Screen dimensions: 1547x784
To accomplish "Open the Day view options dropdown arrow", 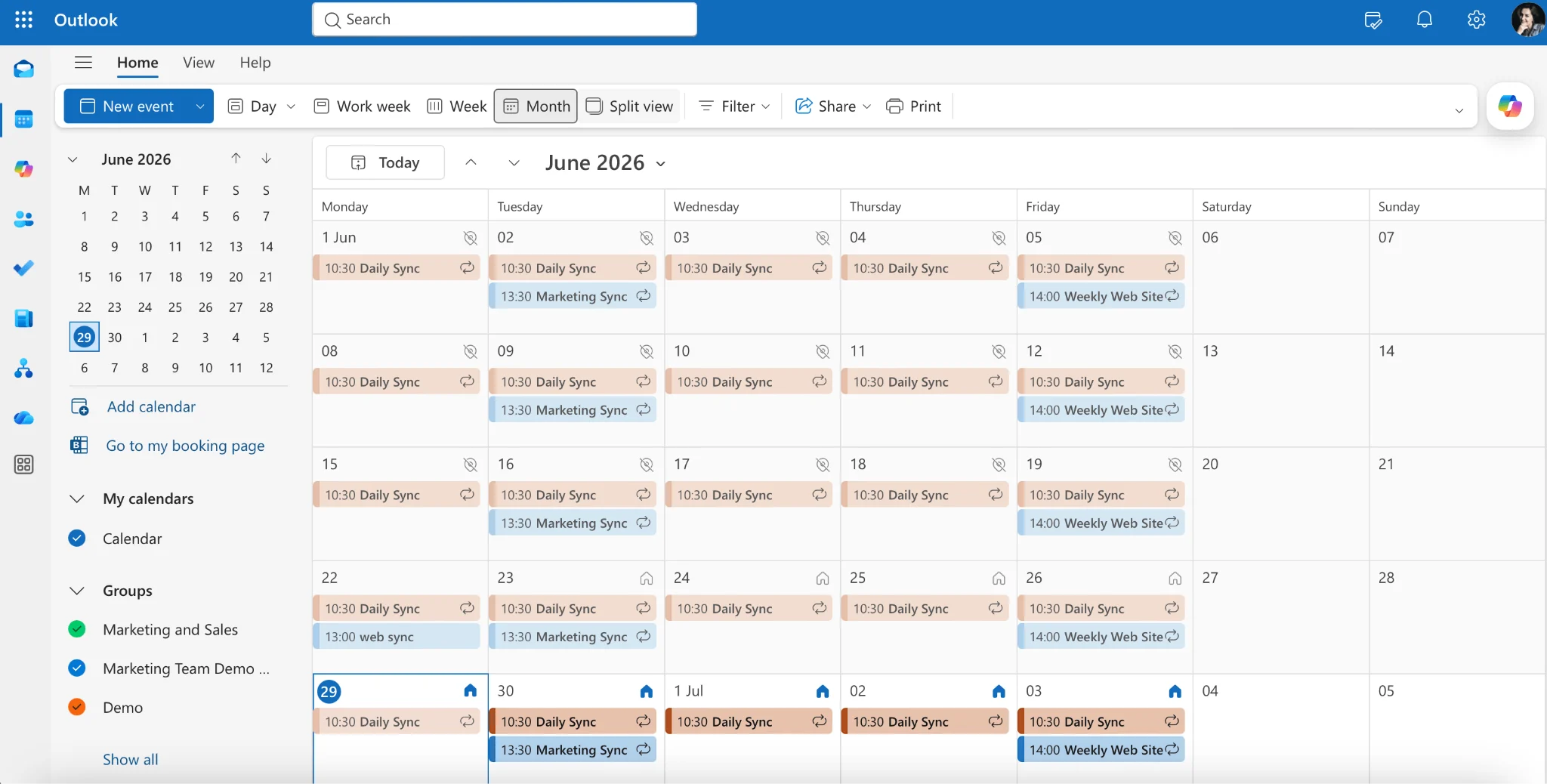I will click(x=292, y=106).
